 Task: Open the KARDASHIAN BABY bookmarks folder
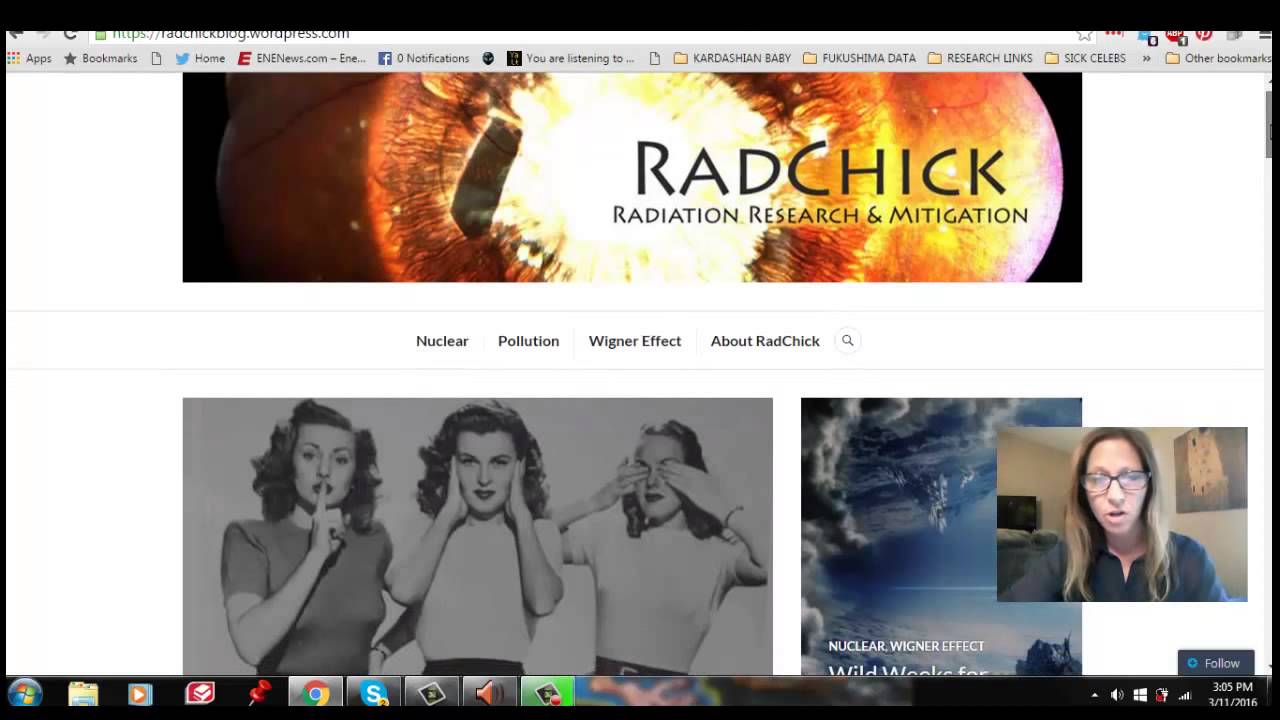(732, 58)
